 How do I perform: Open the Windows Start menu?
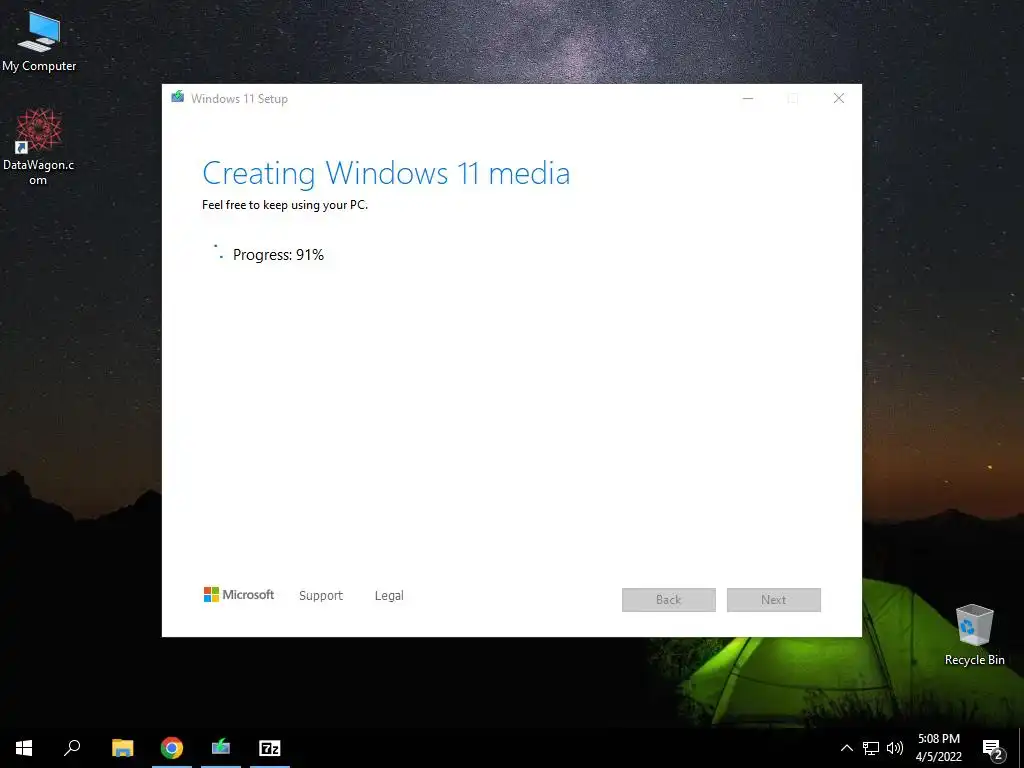click(24, 748)
